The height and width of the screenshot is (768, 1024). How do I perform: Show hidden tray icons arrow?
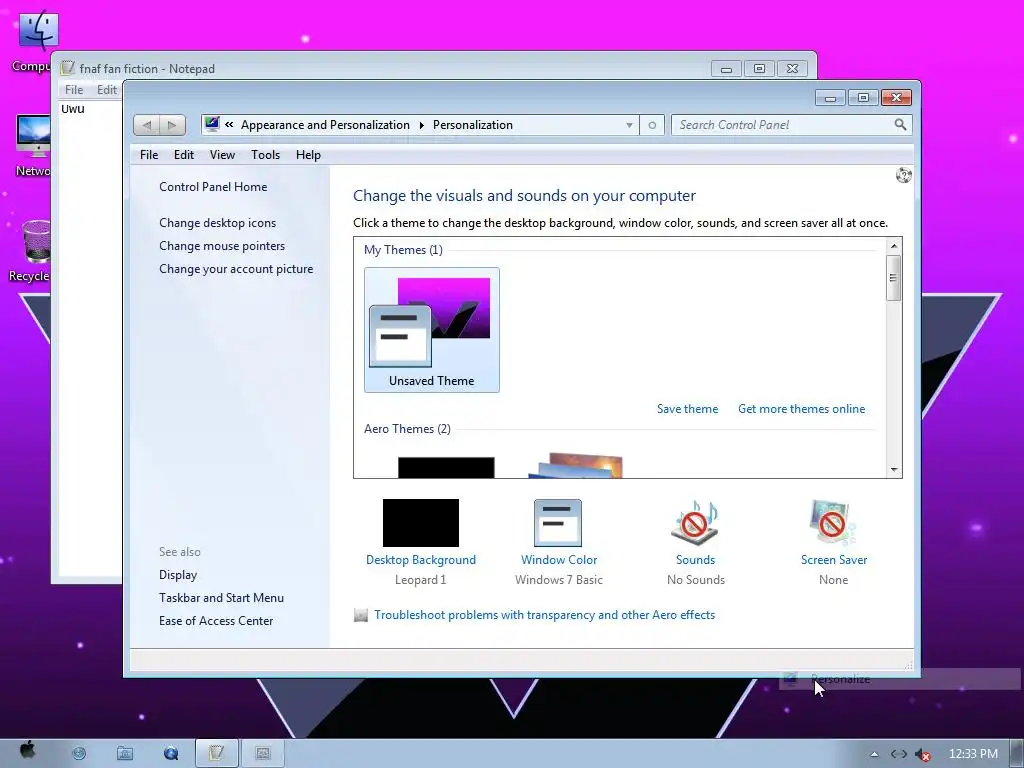pos(874,754)
